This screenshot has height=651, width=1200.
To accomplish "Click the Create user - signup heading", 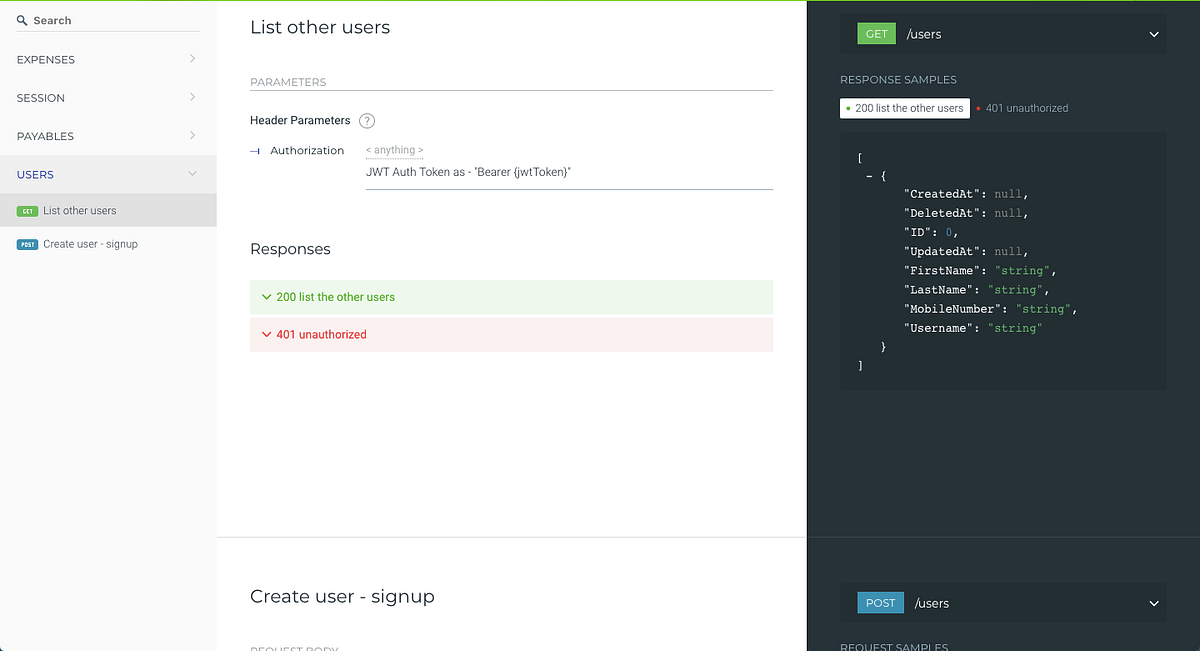I will 342,597.
